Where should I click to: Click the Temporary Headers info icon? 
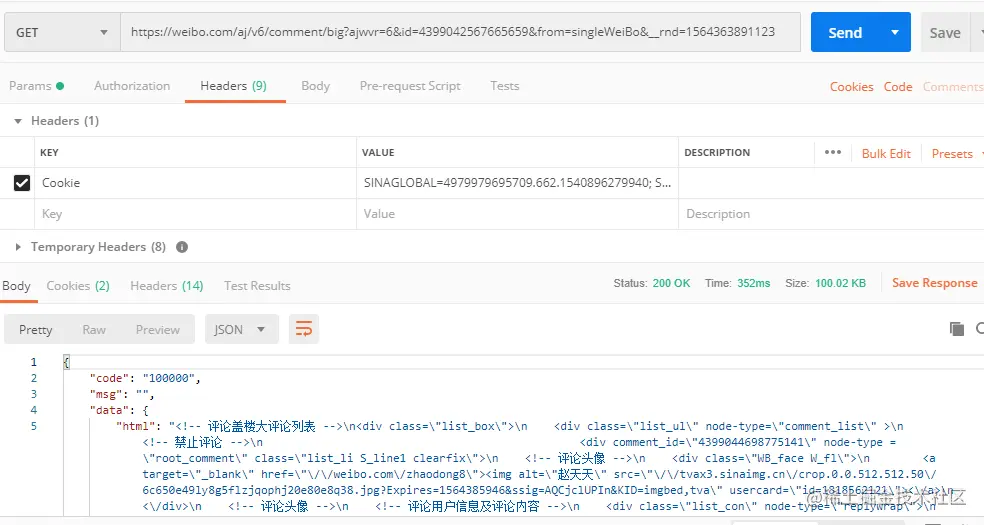point(182,247)
